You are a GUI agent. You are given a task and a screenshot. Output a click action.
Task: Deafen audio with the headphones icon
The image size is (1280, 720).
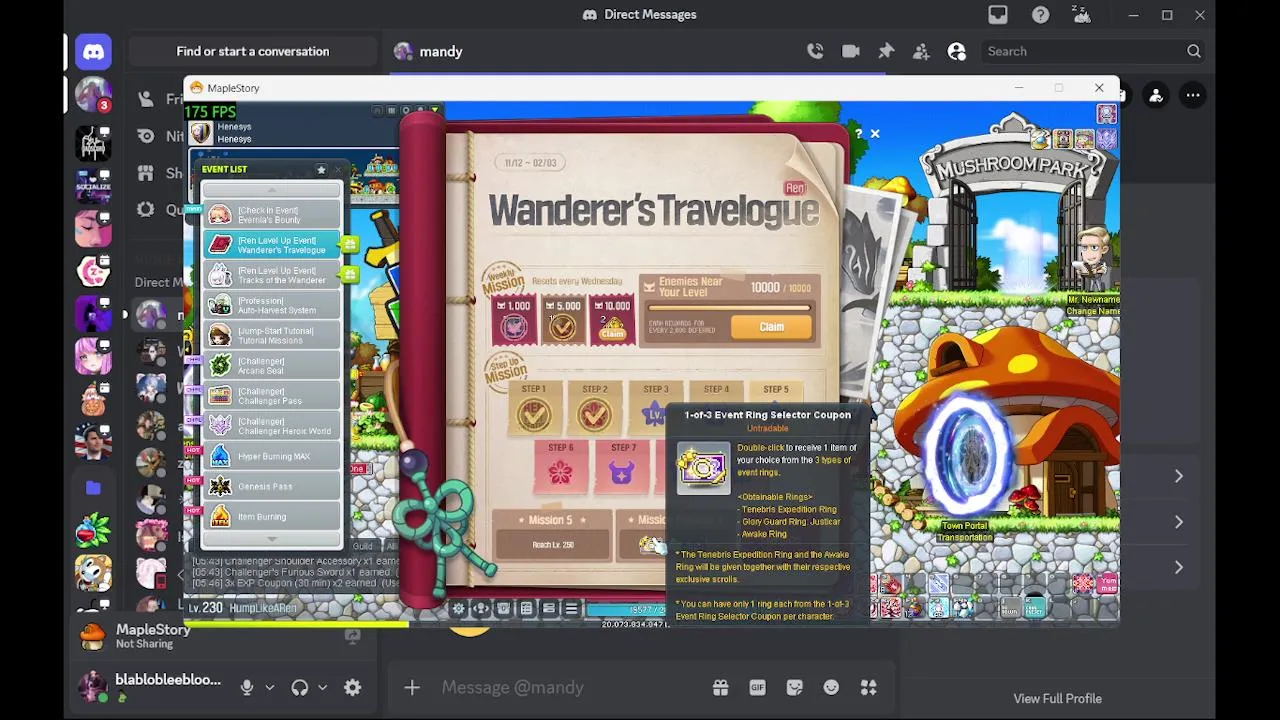coord(299,688)
